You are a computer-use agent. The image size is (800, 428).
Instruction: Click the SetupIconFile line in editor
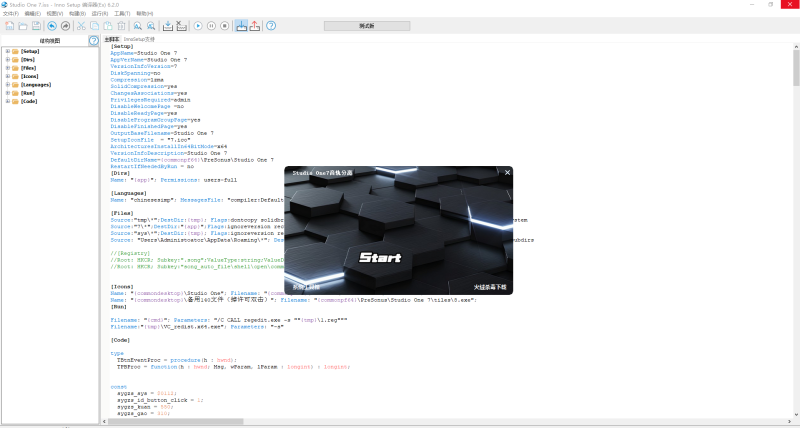coord(151,140)
